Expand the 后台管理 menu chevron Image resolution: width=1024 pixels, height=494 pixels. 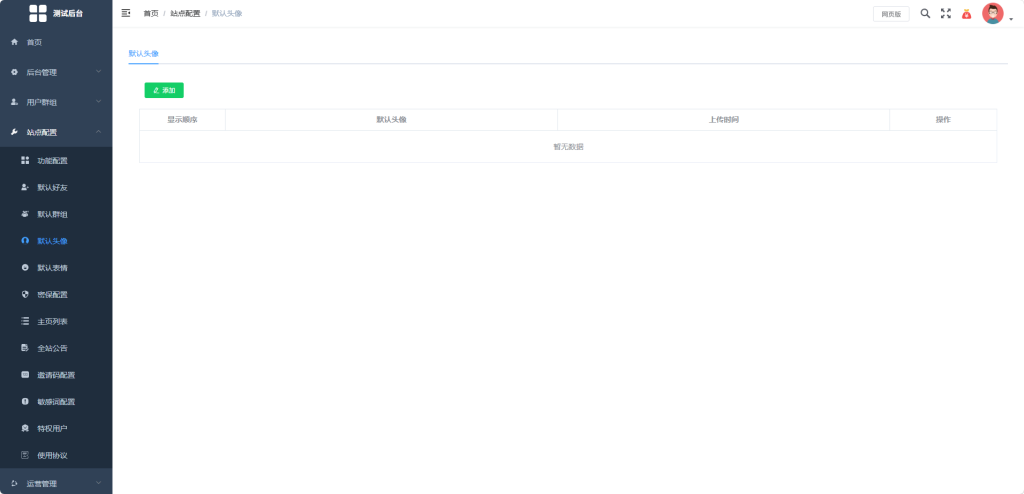99,71
